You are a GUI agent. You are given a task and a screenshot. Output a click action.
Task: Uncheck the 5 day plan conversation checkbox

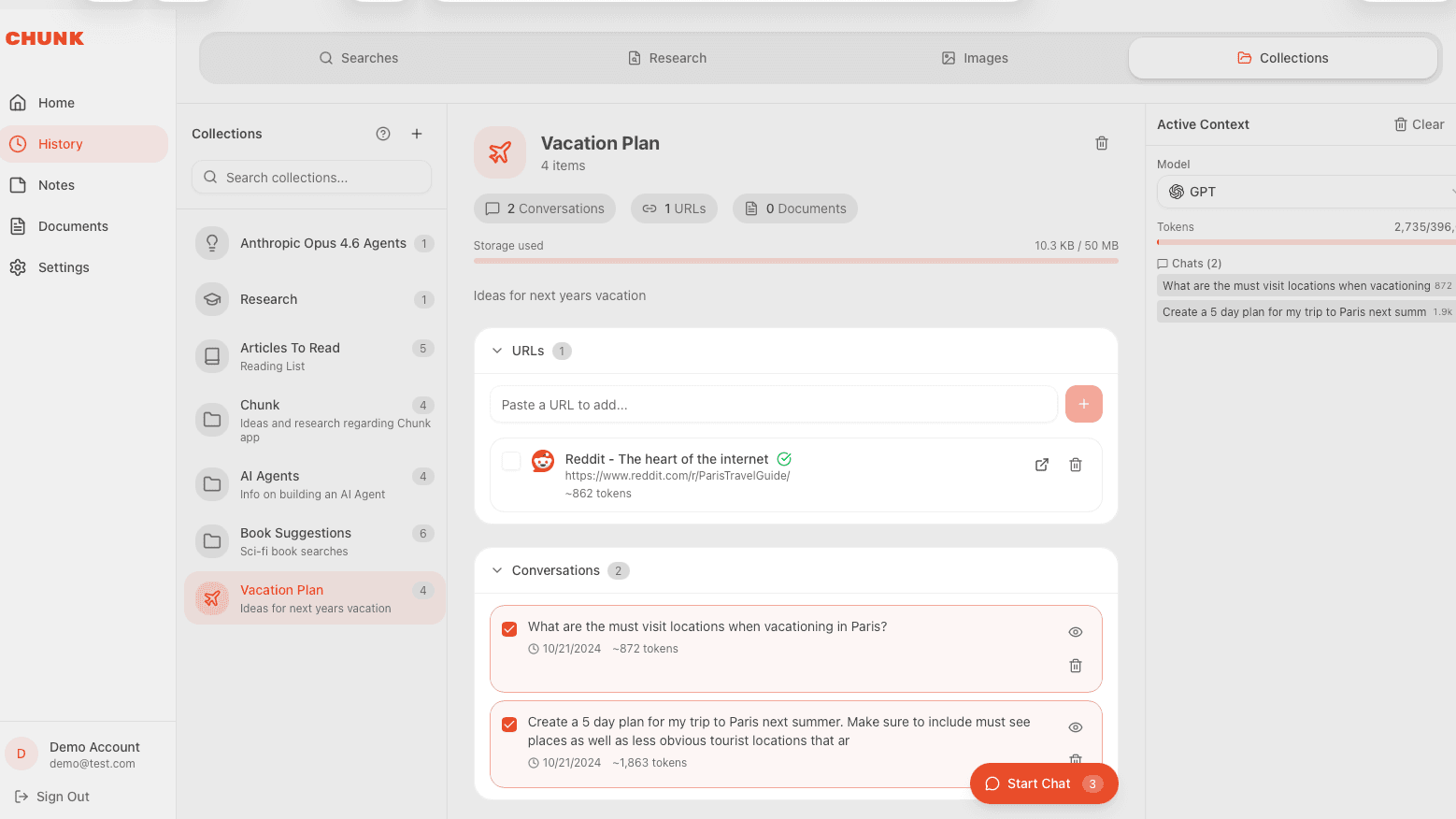tap(509, 725)
